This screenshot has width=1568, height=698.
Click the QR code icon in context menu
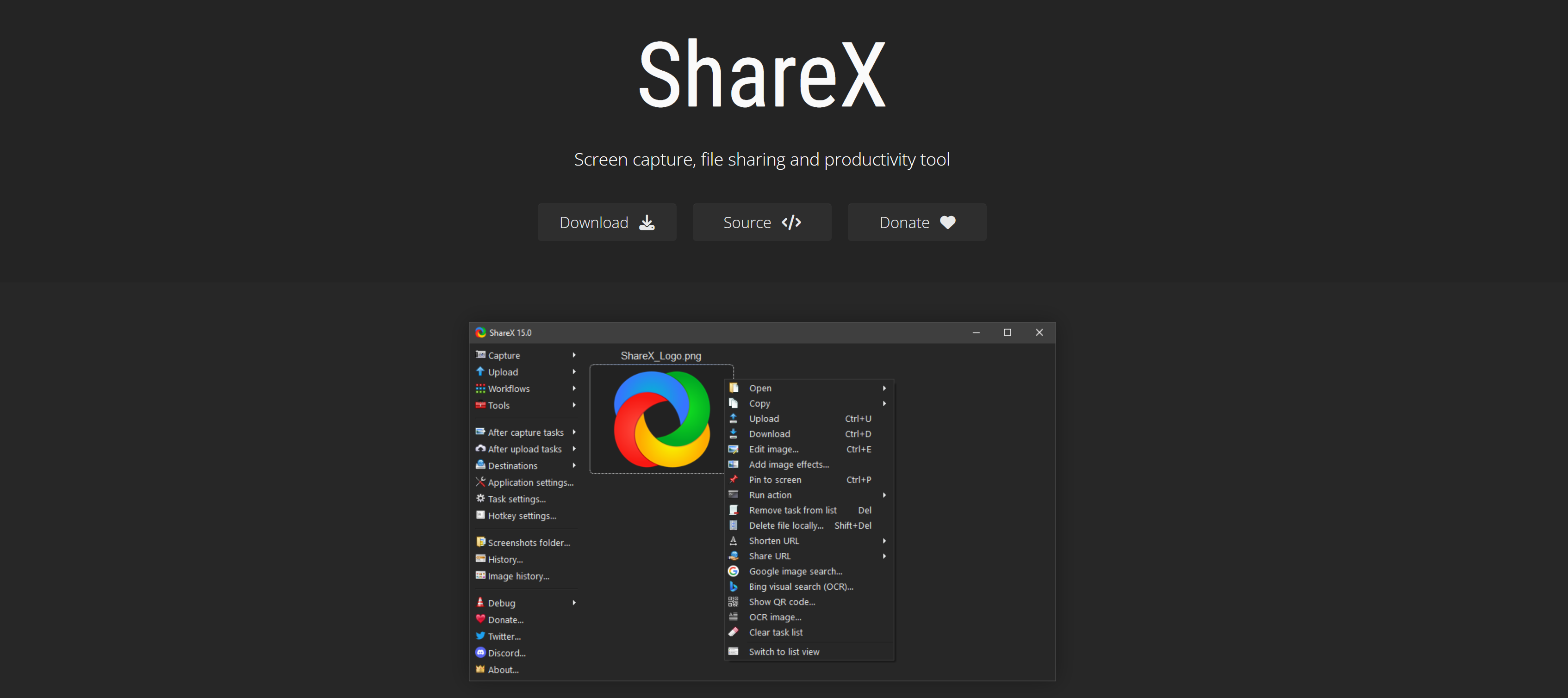[734, 601]
